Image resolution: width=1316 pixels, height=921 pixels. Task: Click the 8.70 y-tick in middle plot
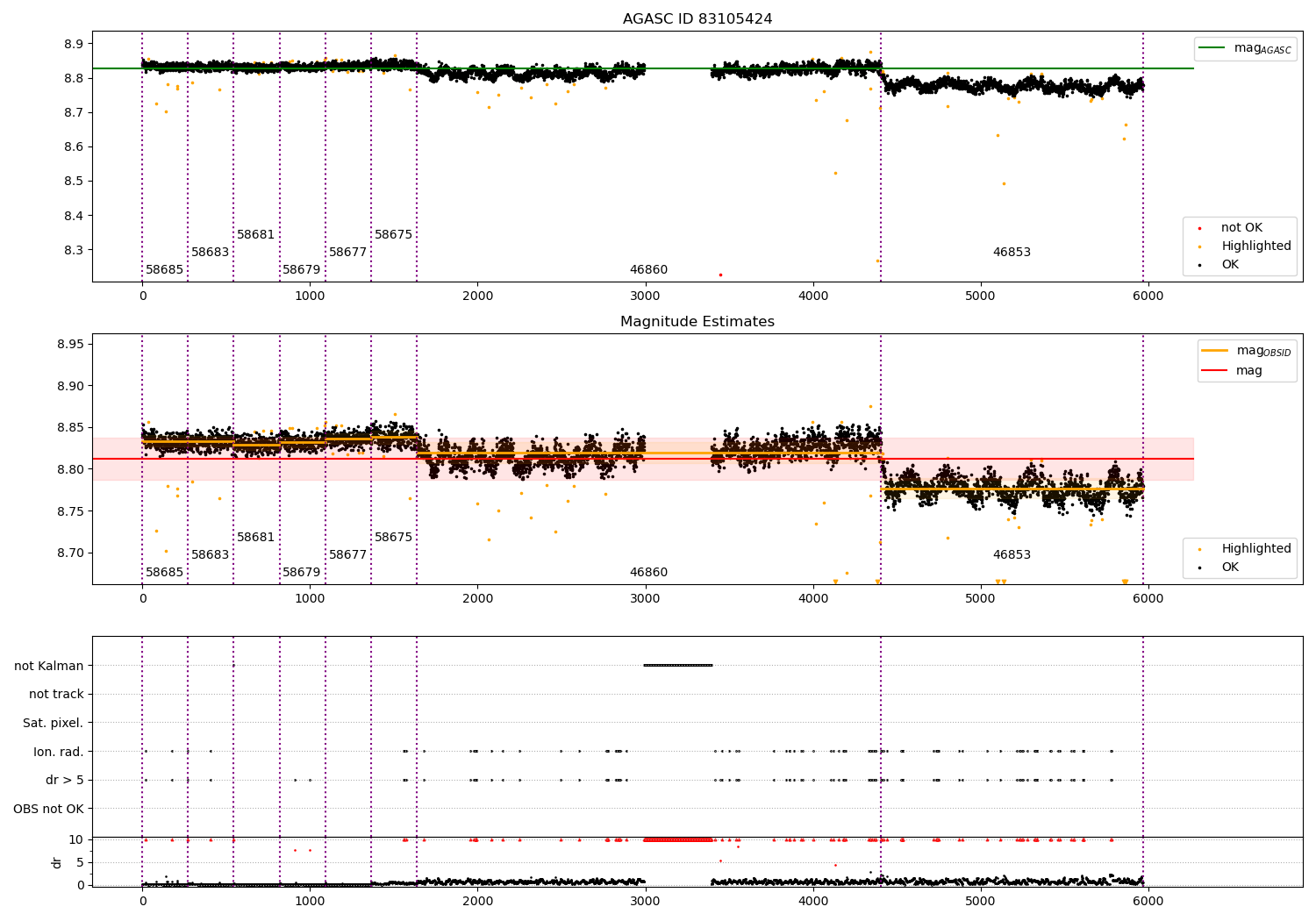click(70, 553)
